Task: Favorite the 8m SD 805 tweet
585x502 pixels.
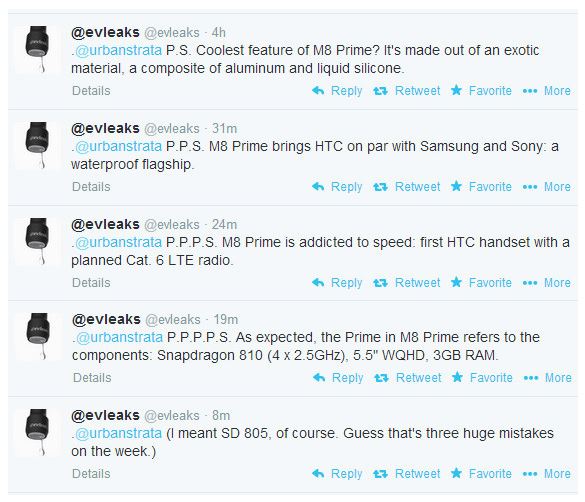Action: pyautogui.click(x=481, y=474)
